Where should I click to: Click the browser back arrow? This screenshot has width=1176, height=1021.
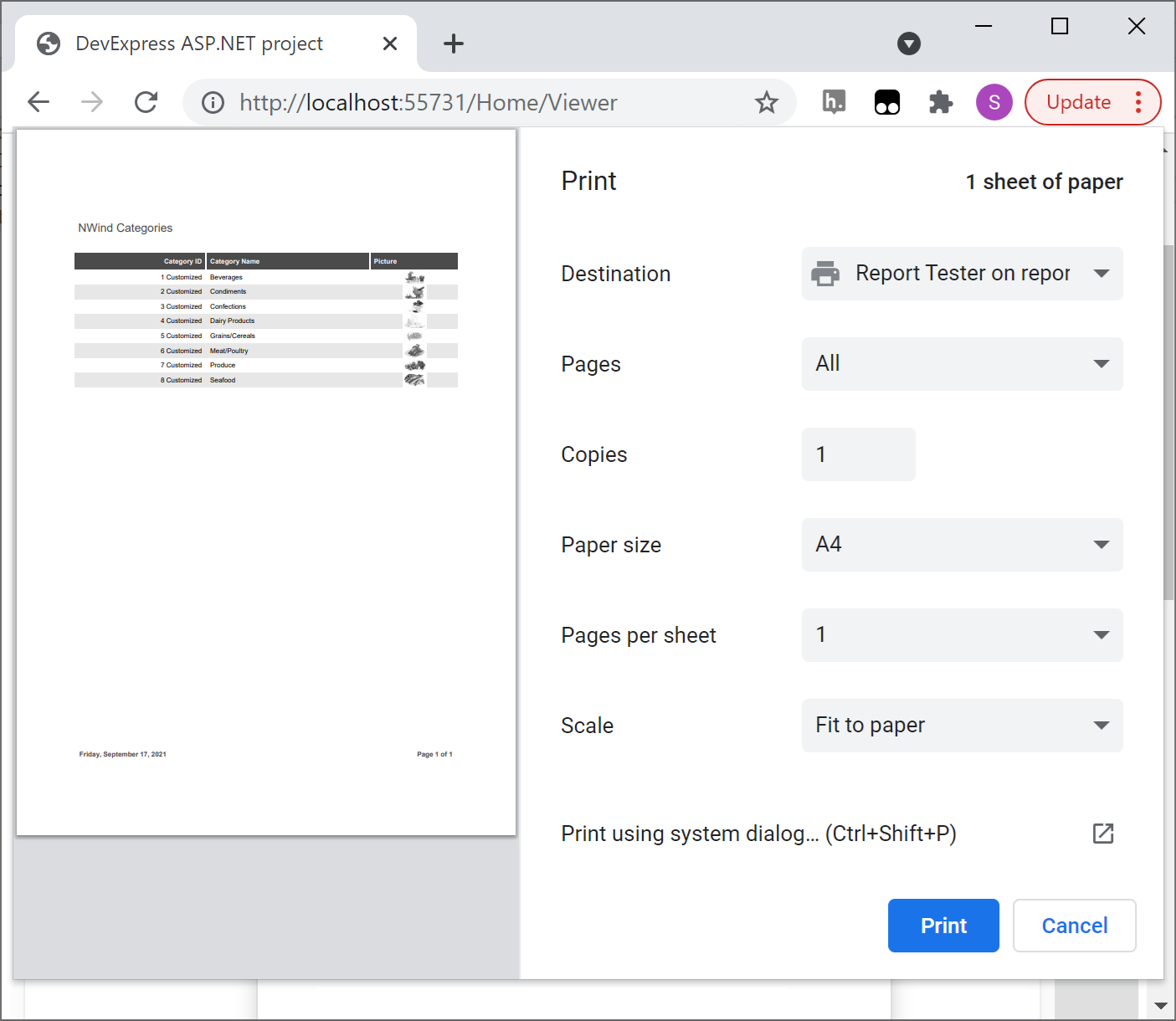39,102
